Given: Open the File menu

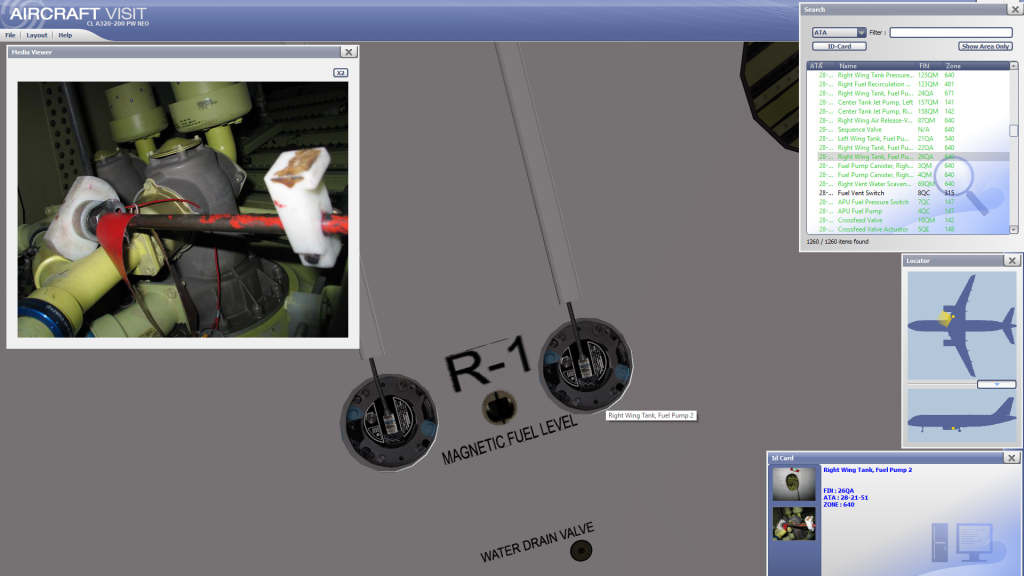Looking at the screenshot, I should point(10,35).
